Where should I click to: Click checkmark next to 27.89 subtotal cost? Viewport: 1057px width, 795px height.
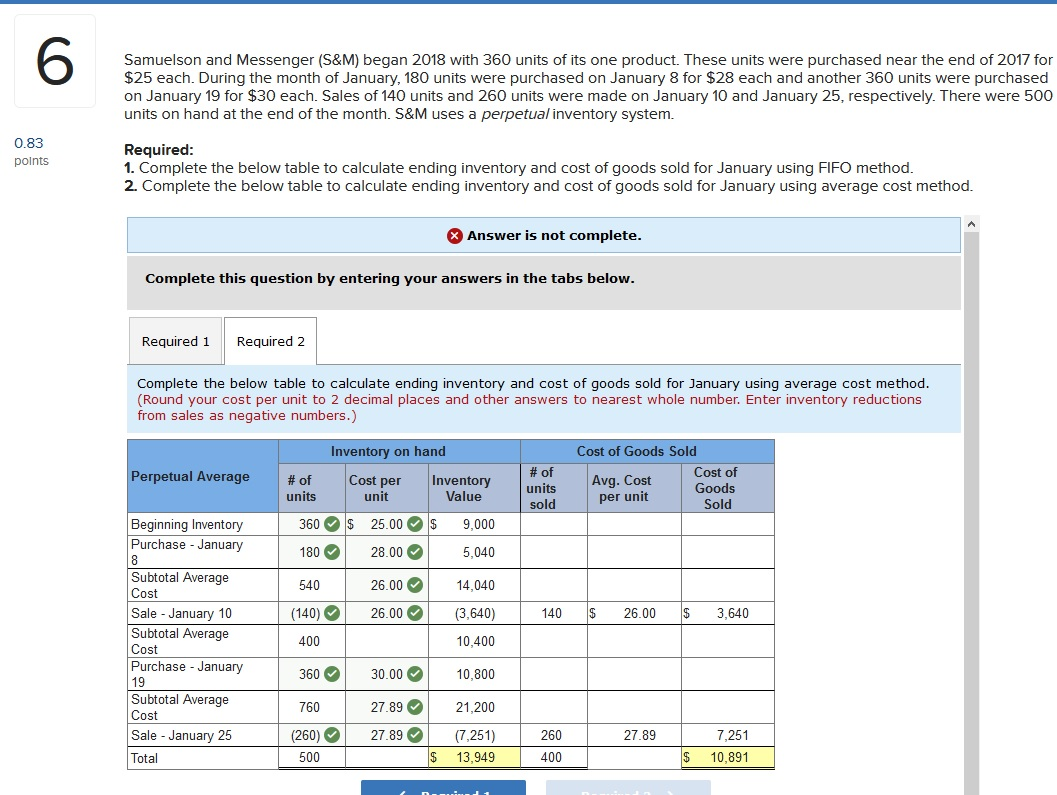414,707
